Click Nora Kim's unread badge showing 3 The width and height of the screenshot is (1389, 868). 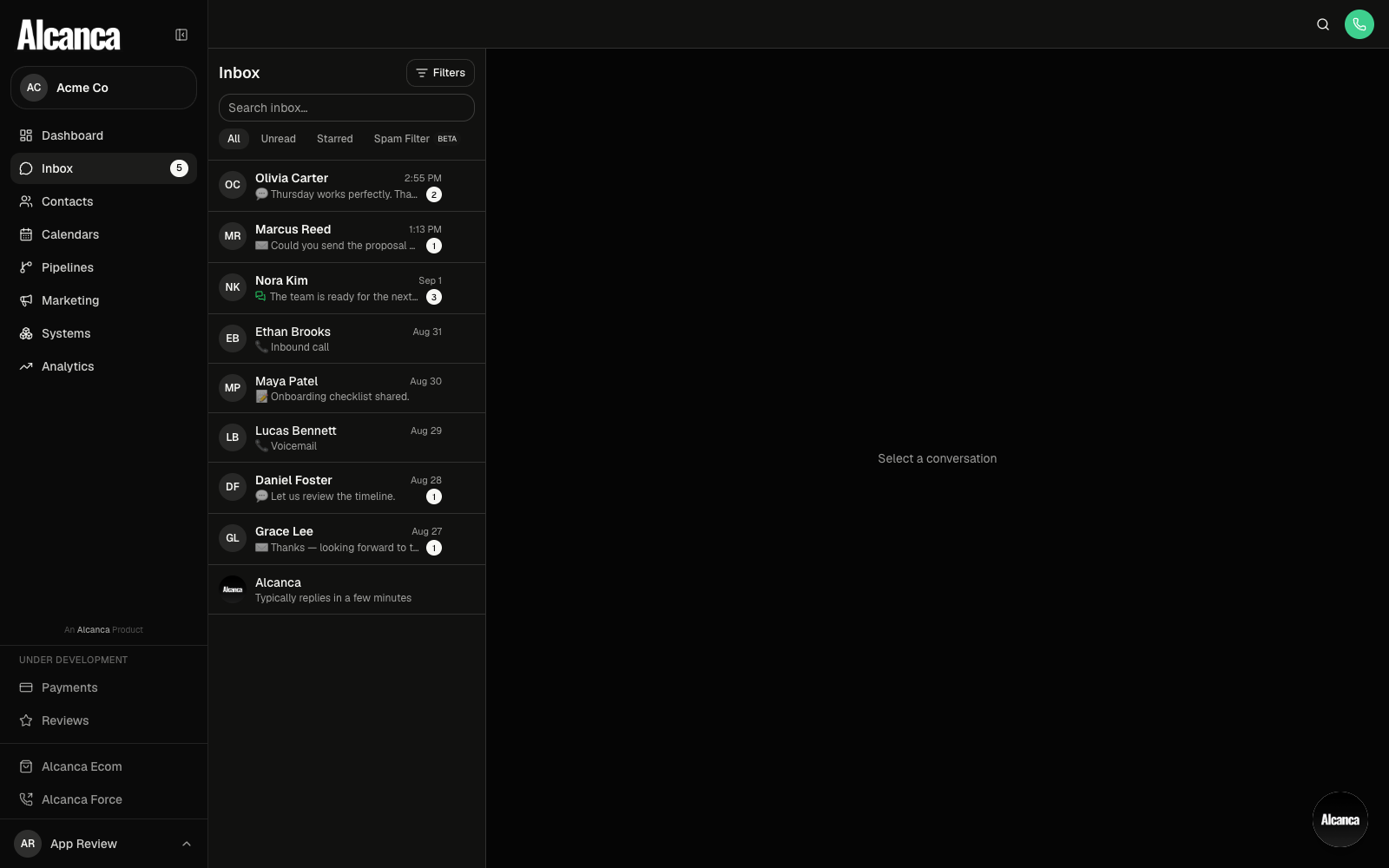click(434, 297)
